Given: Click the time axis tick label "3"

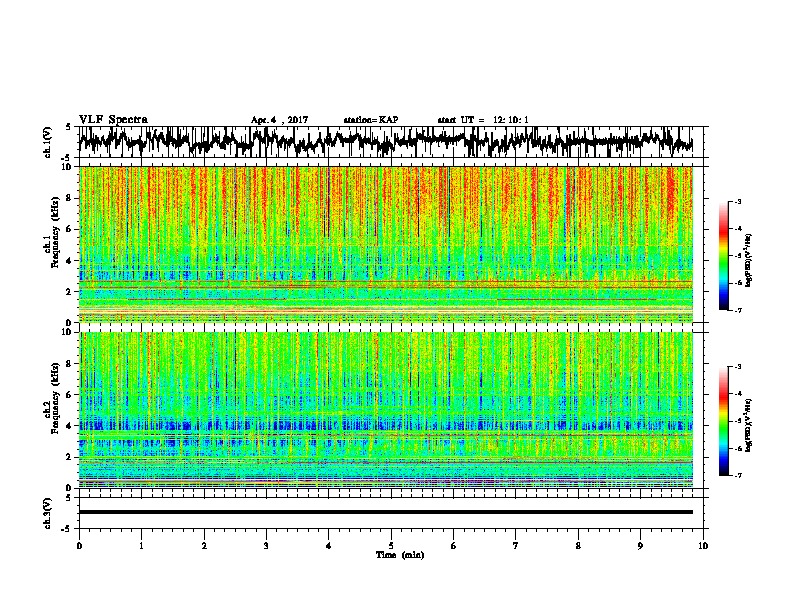Looking at the screenshot, I should pyautogui.click(x=266, y=546).
